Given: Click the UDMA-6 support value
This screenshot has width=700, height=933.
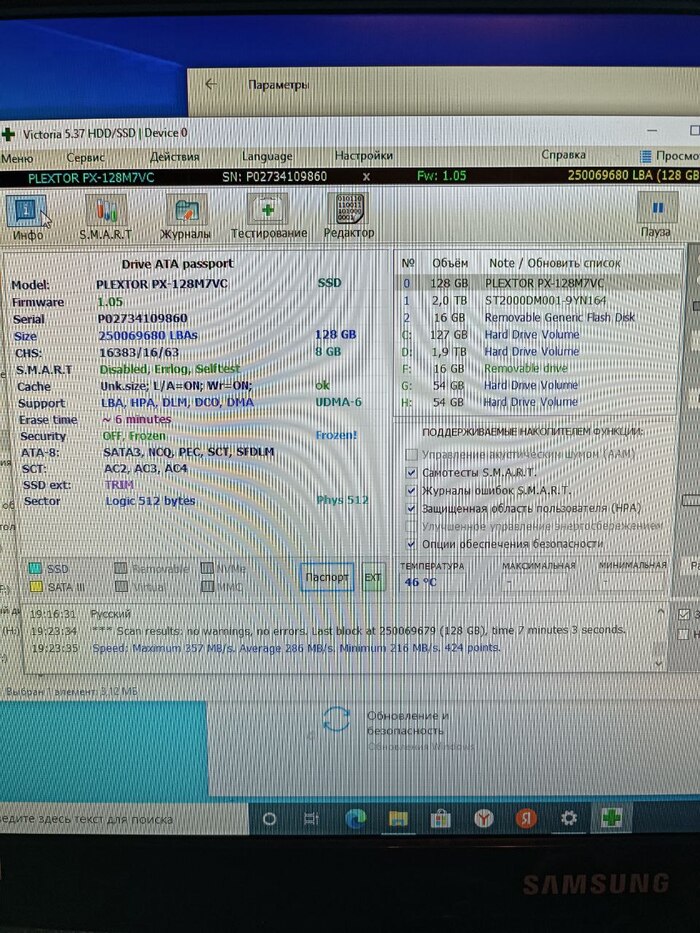Looking at the screenshot, I should (338, 402).
